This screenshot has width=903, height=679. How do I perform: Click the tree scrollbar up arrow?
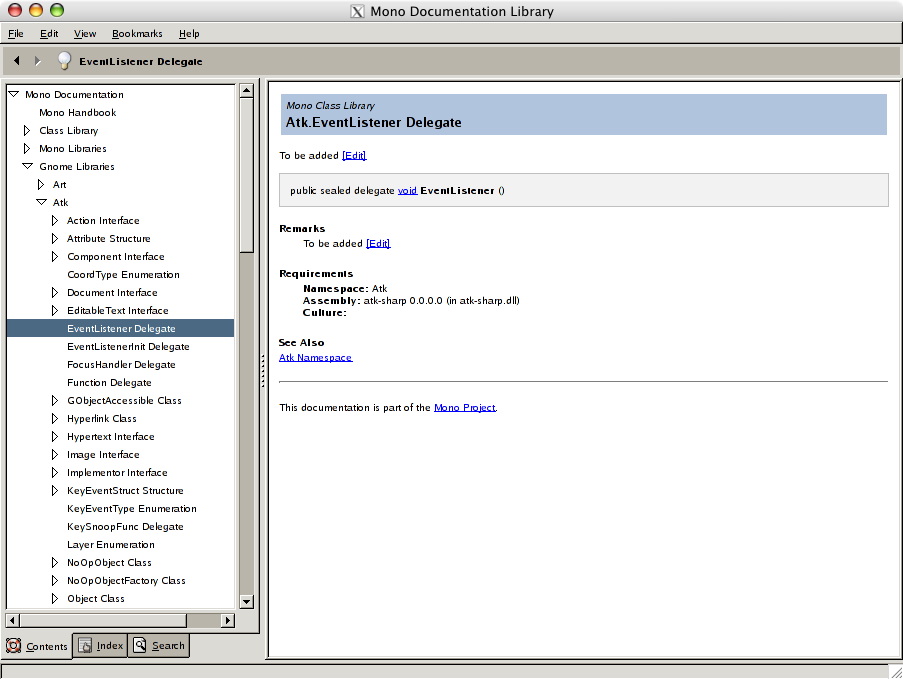pyautogui.click(x=246, y=90)
